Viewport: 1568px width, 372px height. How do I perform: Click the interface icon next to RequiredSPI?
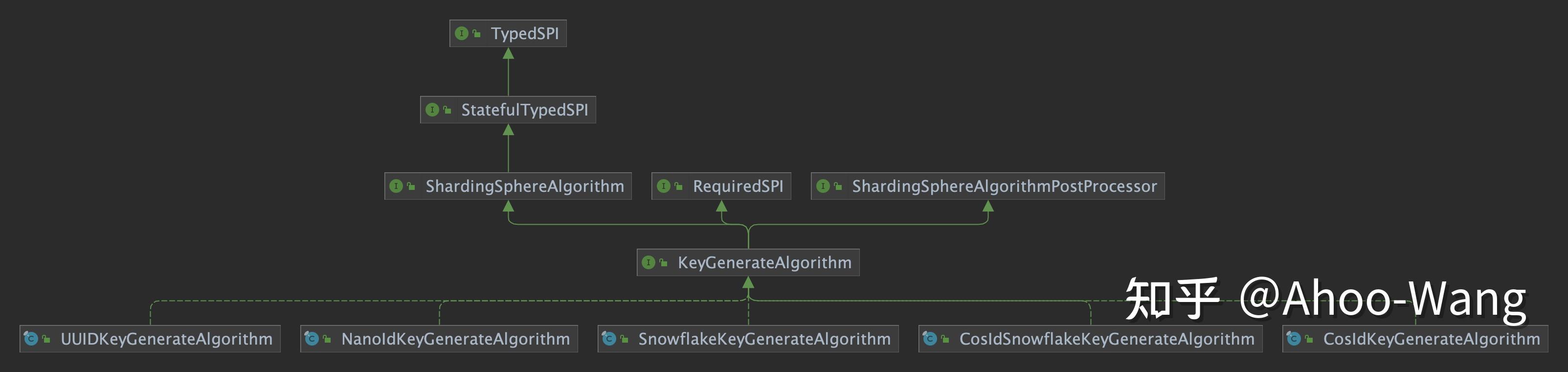click(x=664, y=186)
